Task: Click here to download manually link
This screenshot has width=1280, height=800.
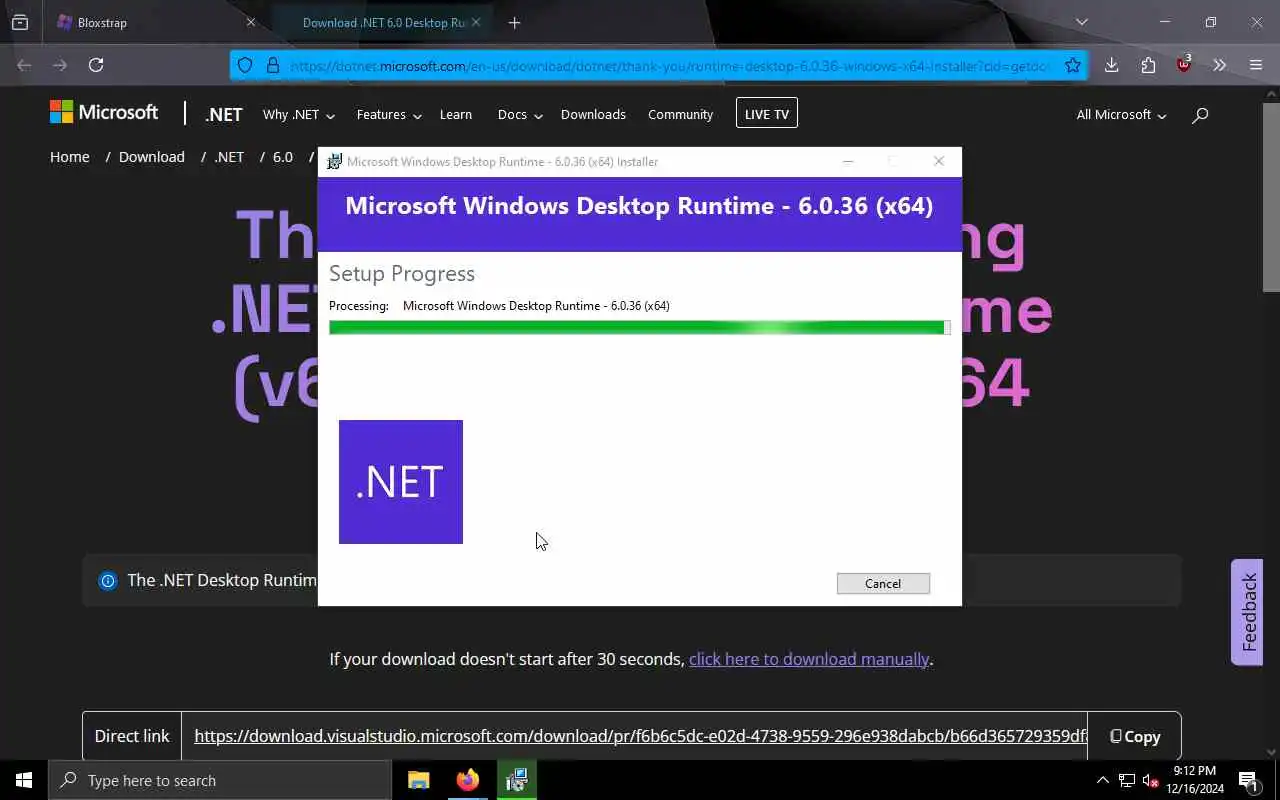Action: pyautogui.click(x=809, y=659)
